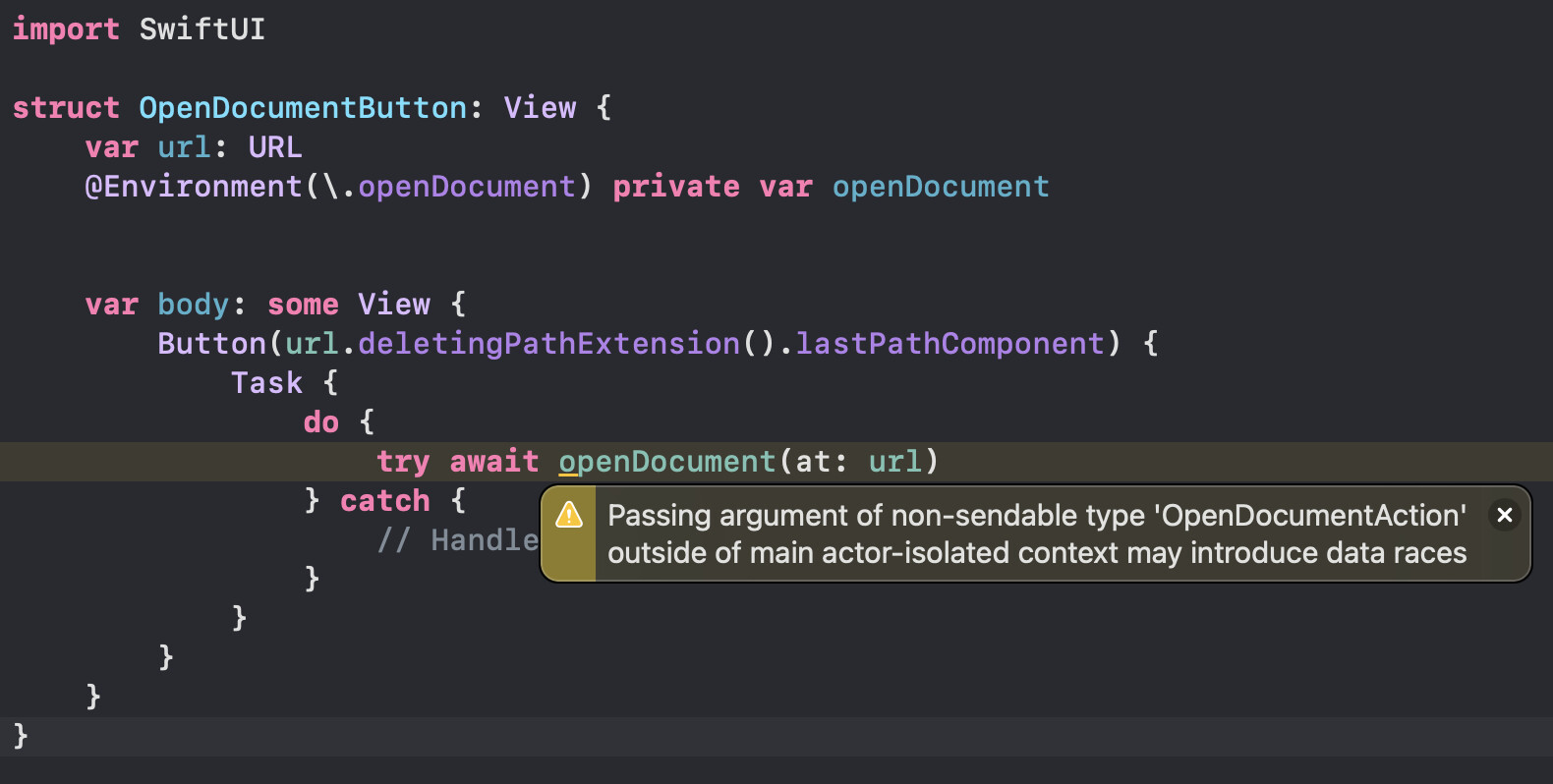Click the struct keyword
The width and height of the screenshot is (1553, 784).
(x=65, y=108)
